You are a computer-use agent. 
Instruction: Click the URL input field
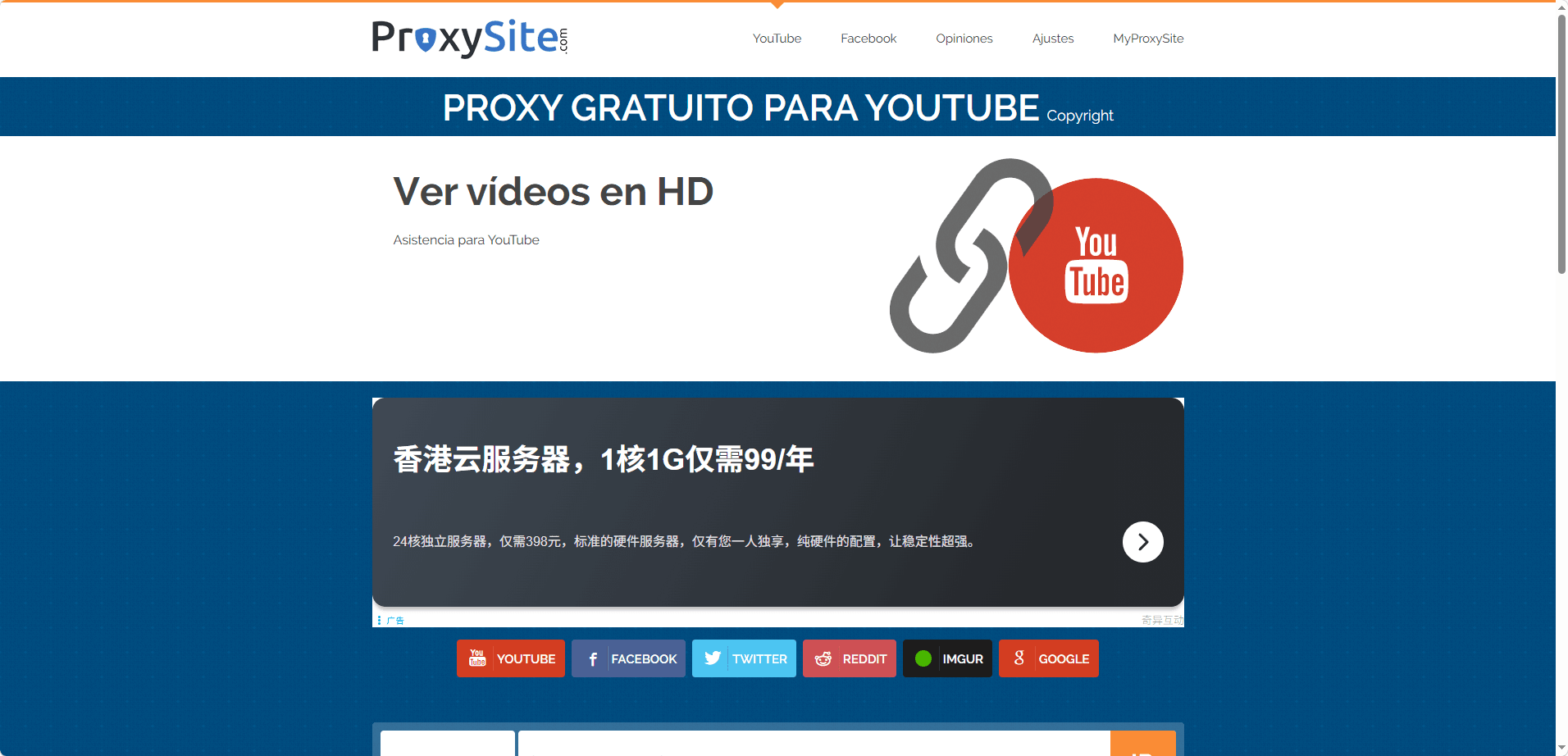tap(814, 744)
